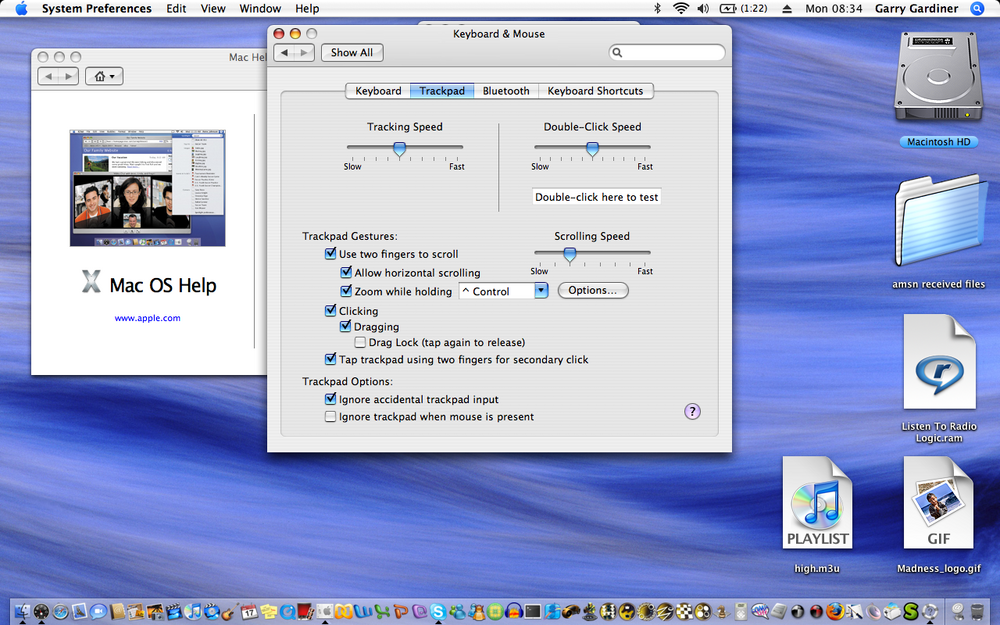1000x625 pixels.
Task: Click the zoom Options… button
Action: tap(592, 290)
